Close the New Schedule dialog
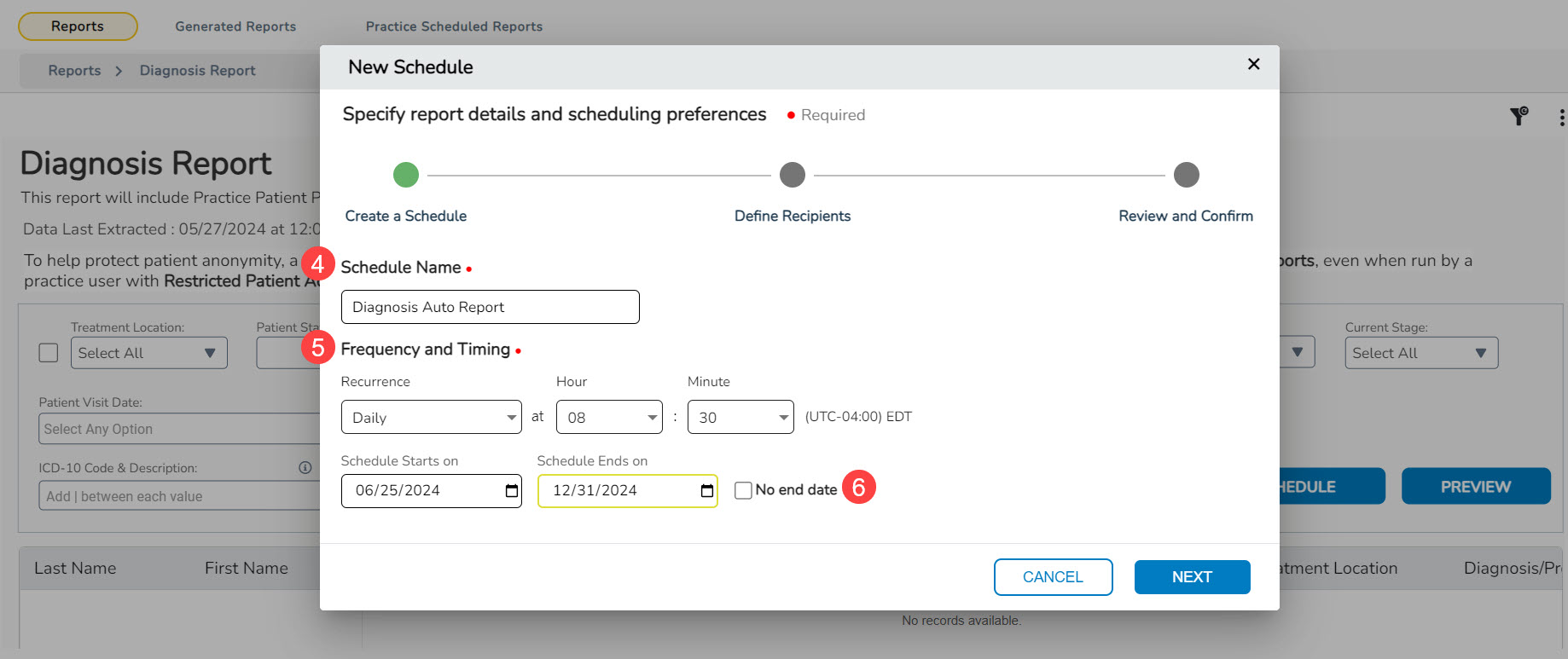This screenshot has width=1568, height=659. click(1253, 65)
